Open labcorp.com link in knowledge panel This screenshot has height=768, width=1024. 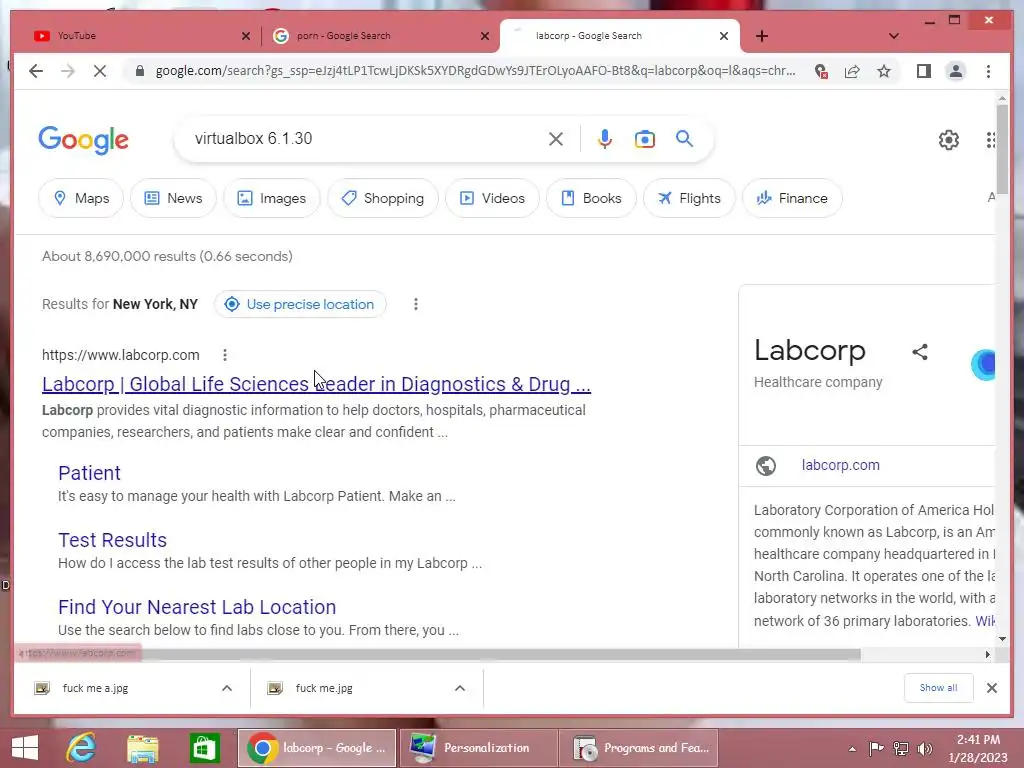click(x=840, y=465)
